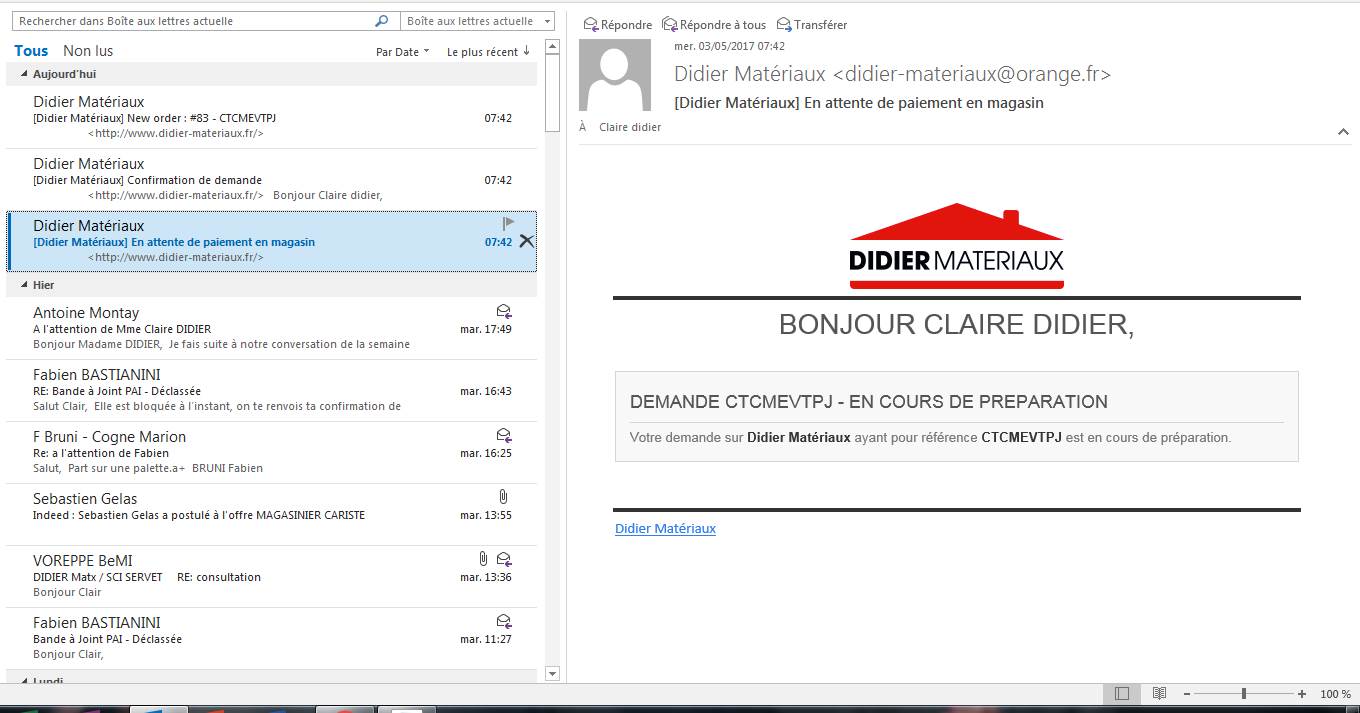Select the Non lus filter tab
The image size is (1360, 713).
[x=88, y=51]
